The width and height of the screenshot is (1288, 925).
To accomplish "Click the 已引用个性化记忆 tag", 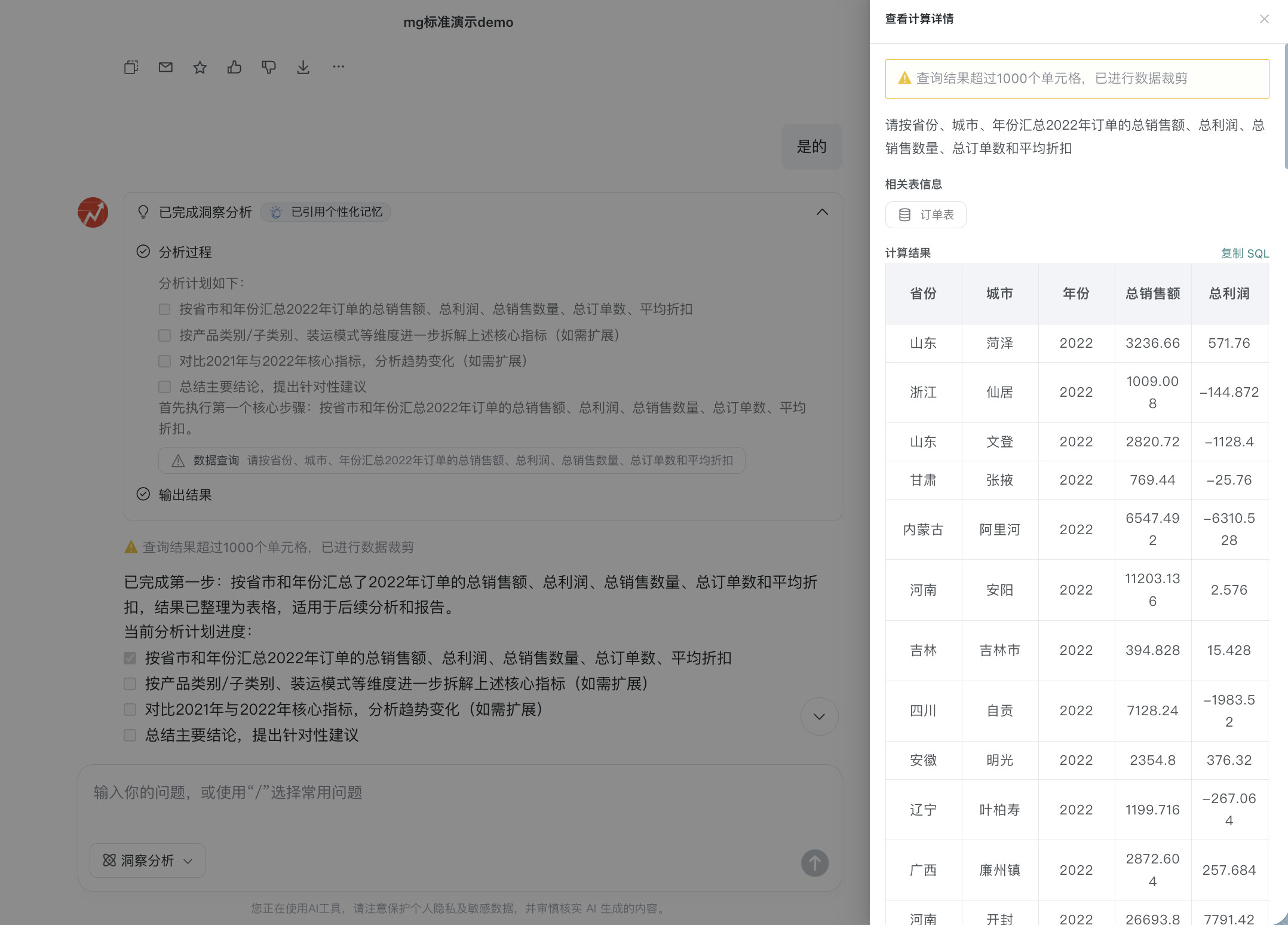I will click(326, 212).
